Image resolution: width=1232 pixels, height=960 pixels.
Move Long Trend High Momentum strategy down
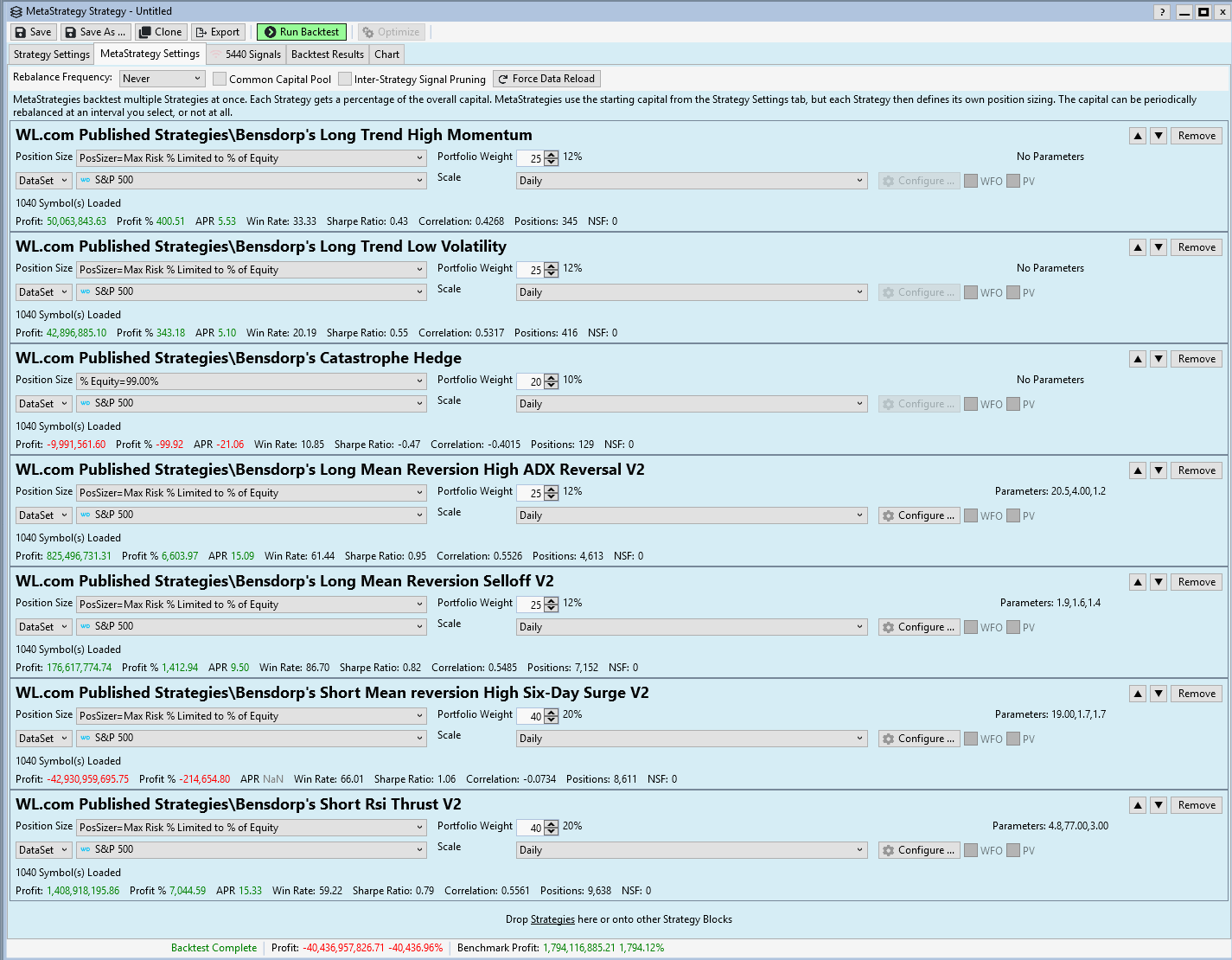pos(1159,136)
